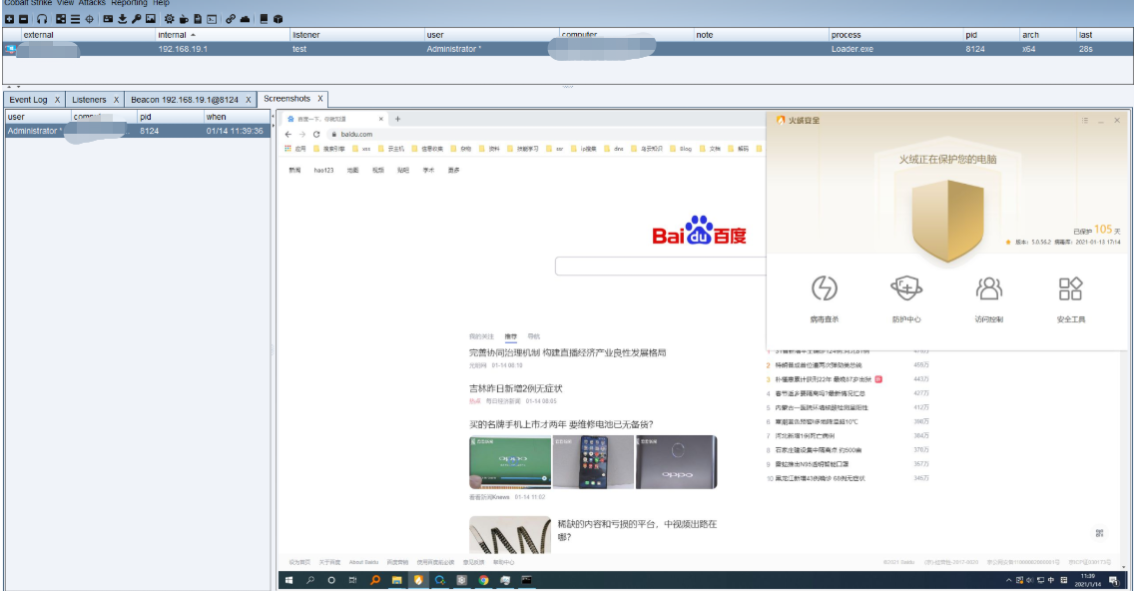The image size is (1140, 591).
Task: Open the Reporting menu
Action: tap(129, 3)
